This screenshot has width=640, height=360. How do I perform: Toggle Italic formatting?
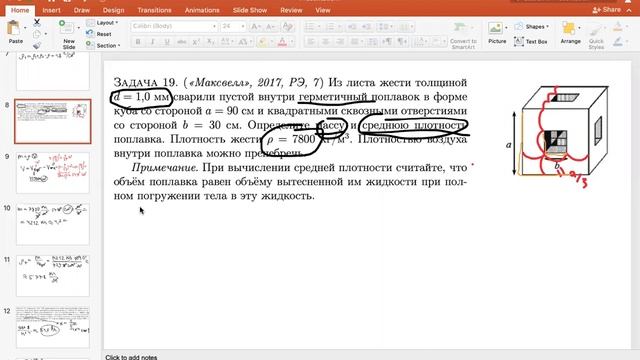tap(153, 42)
